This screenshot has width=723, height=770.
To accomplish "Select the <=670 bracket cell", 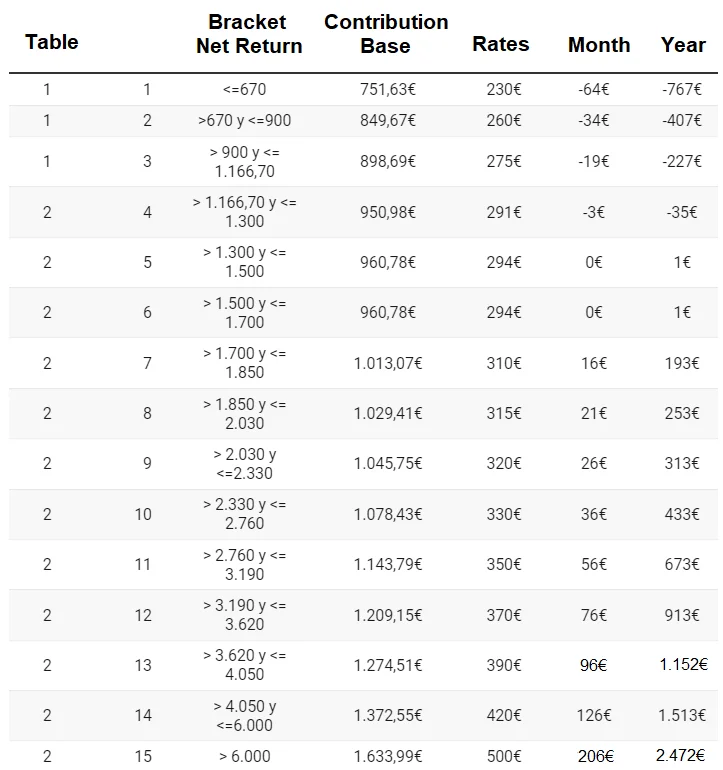I will pos(244,89).
